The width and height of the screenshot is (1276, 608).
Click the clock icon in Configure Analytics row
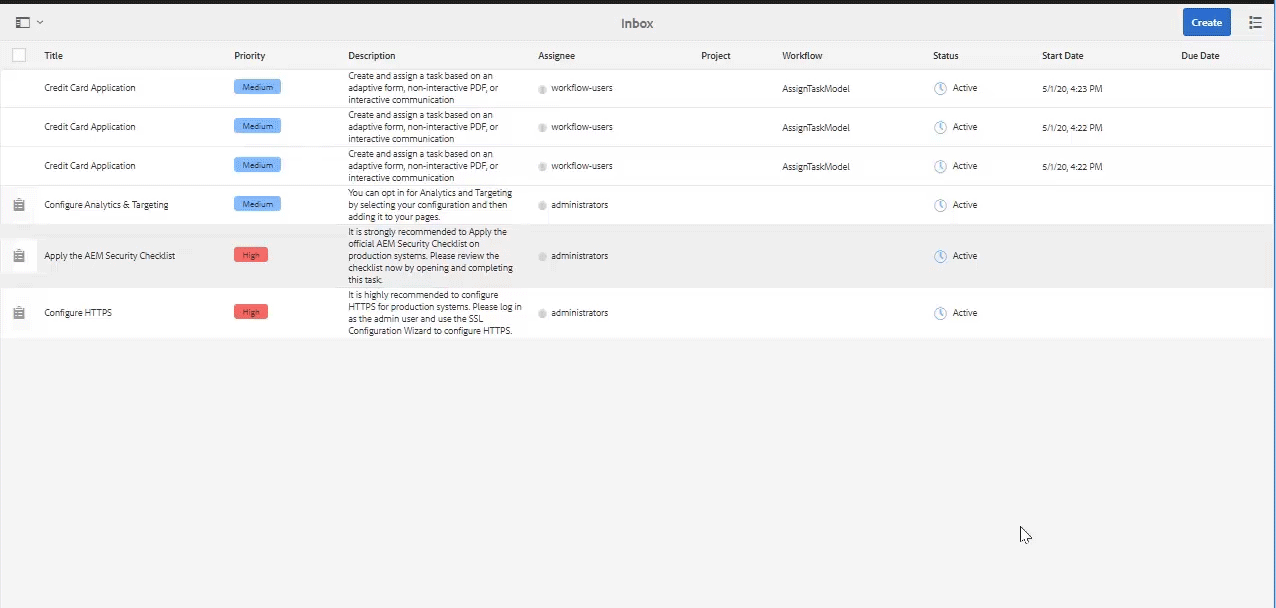pyautogui.click(x=940, y=205)
